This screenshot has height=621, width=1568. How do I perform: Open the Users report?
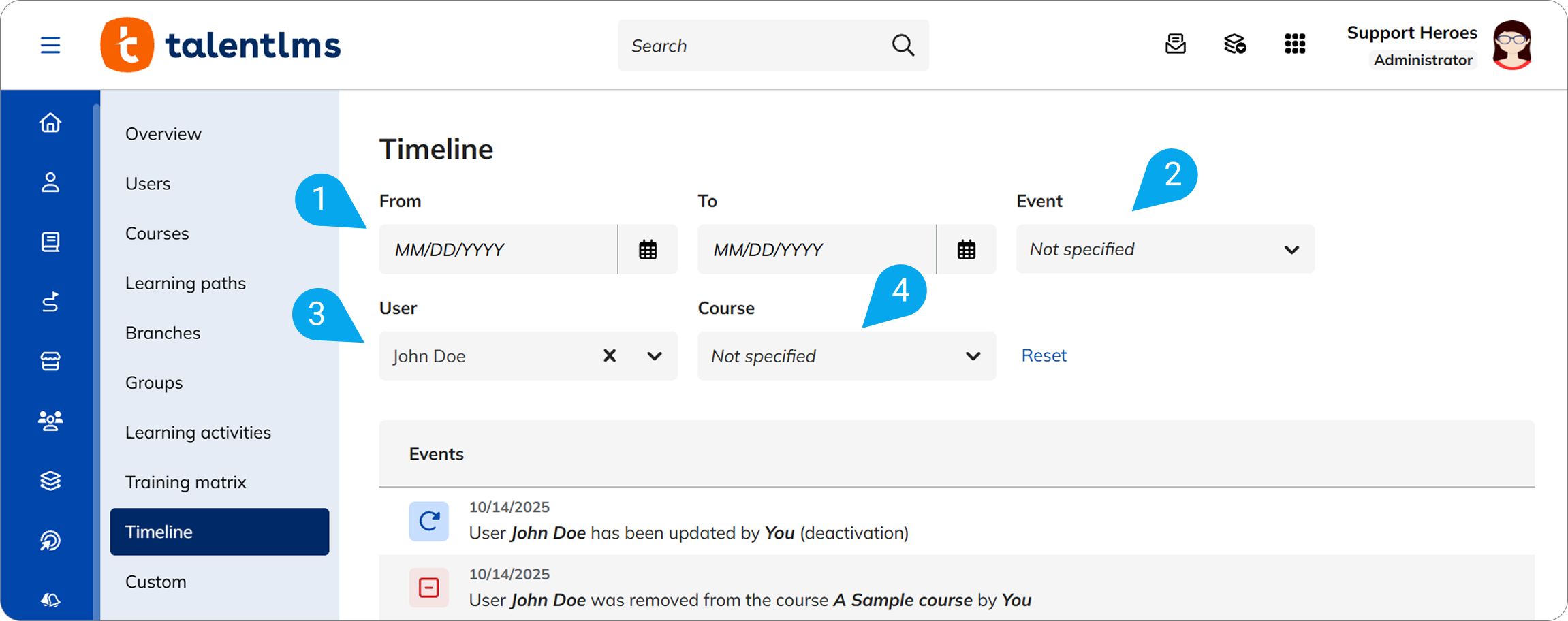point(148,183)
